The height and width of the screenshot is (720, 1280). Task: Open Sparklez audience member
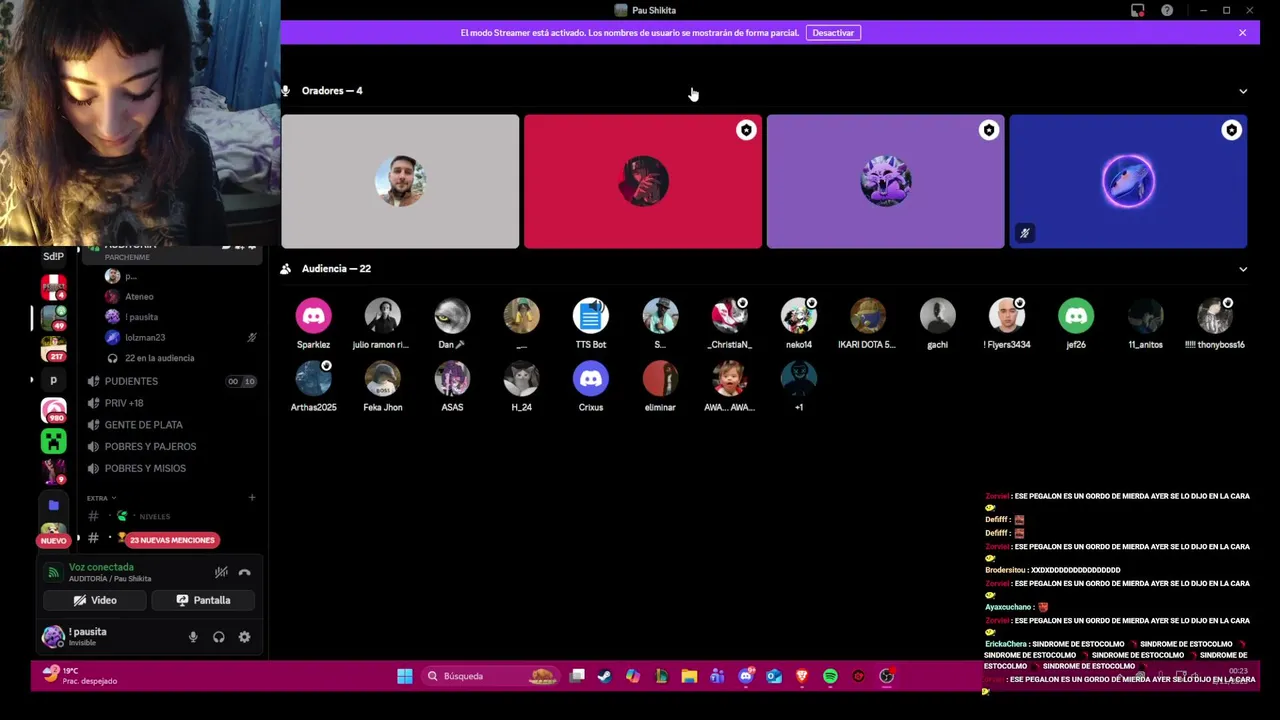pyautogui.click(x=313, y=324)
